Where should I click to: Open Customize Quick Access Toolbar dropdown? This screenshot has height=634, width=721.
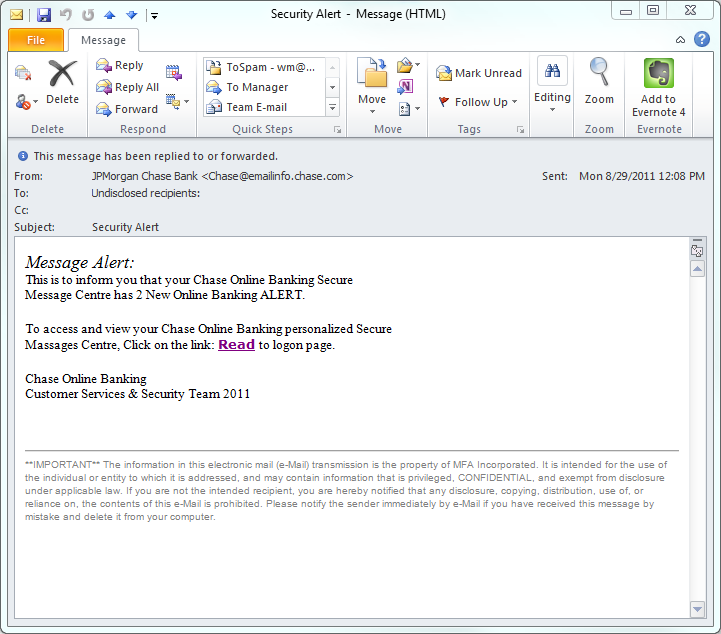click(154, 16)
